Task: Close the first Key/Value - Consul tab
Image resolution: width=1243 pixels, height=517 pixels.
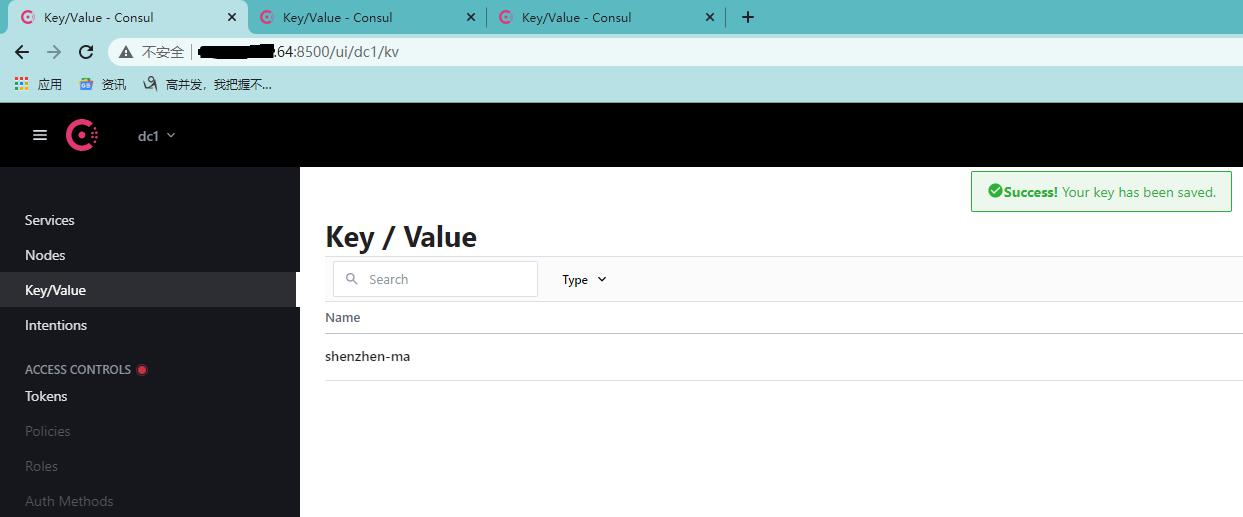Action: point(232,17)
